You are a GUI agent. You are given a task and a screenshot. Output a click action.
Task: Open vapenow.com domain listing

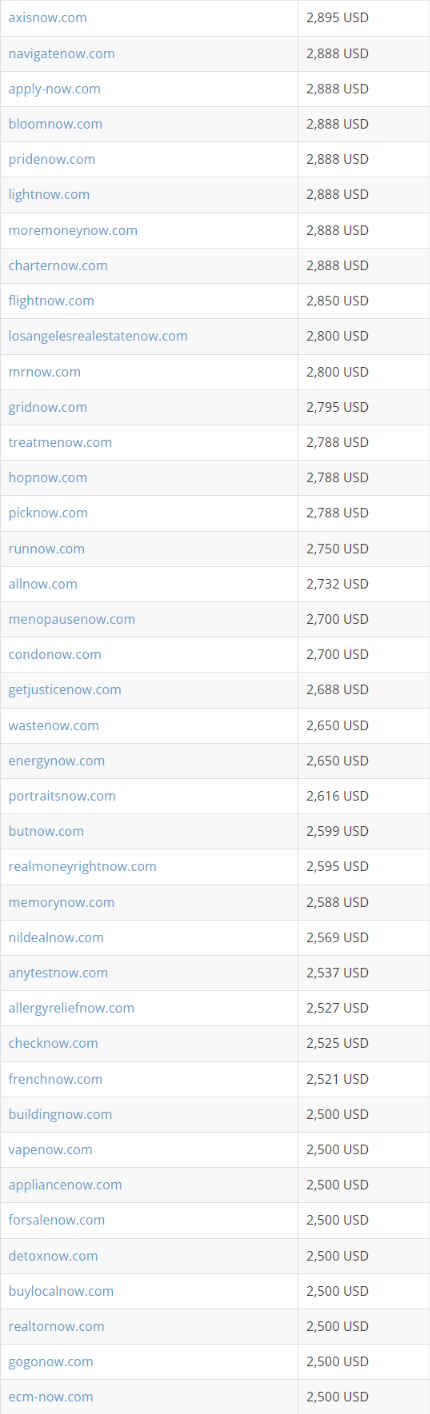pos(50,1150)
